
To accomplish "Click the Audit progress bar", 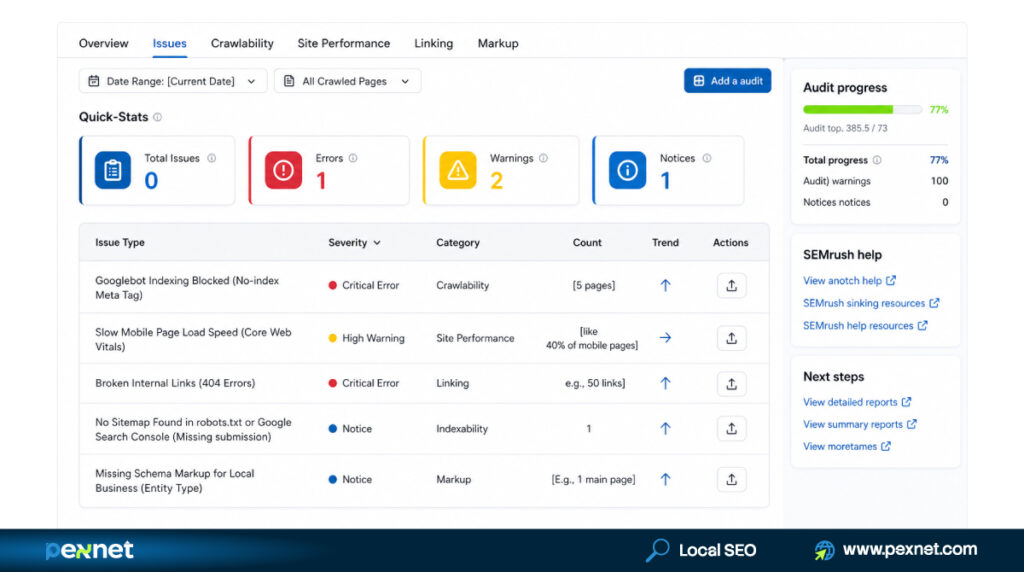I will pyautogui.click(x=862, y=110).
